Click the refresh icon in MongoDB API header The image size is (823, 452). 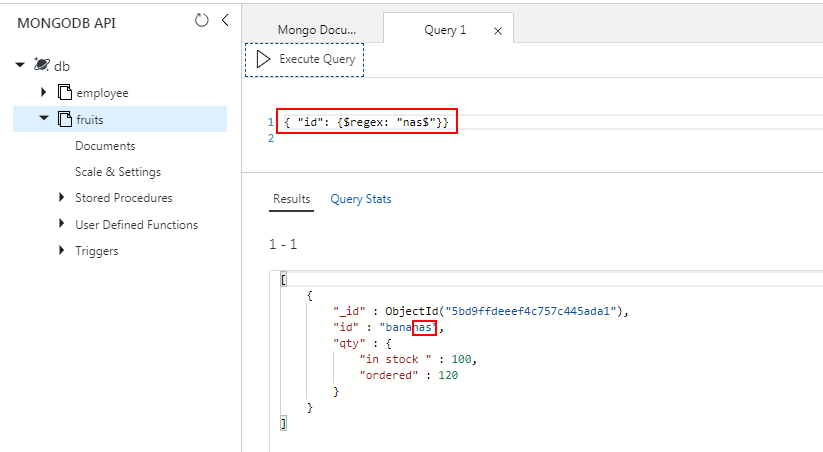coord(202,20)
